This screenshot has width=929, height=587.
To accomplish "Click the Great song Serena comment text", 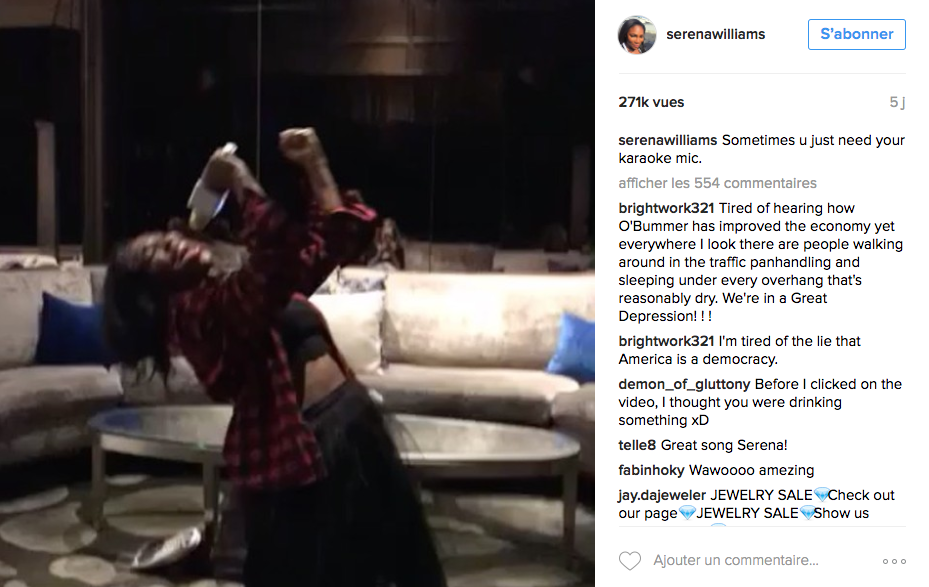I will tap(724, 445).
